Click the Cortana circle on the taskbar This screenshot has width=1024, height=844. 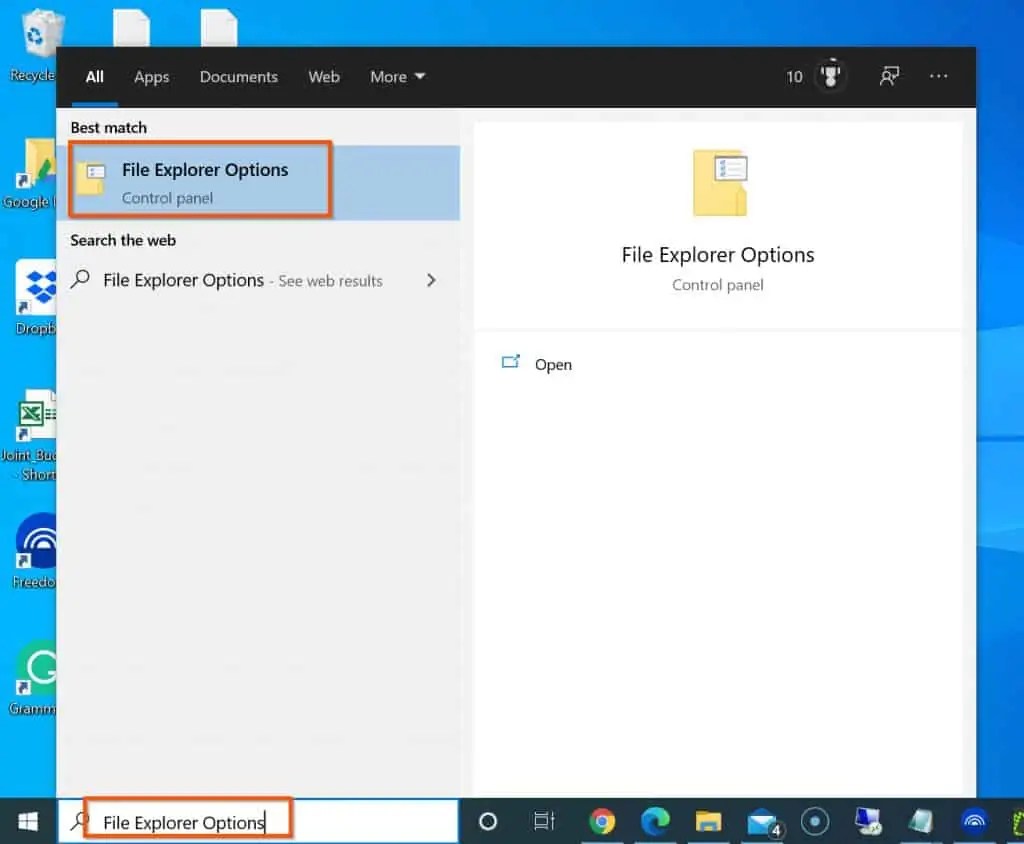[x=488, y=822]
